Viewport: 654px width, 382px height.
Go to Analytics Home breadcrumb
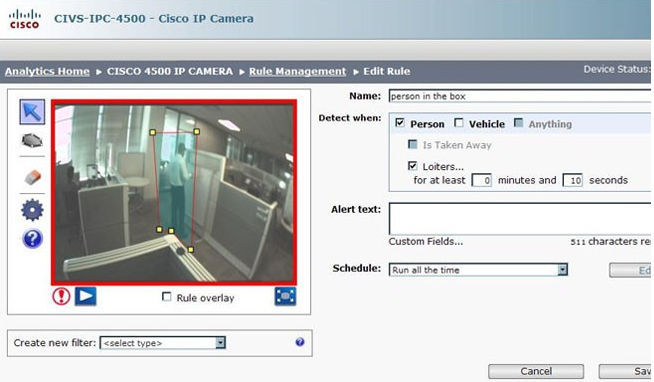coord(47,71)
